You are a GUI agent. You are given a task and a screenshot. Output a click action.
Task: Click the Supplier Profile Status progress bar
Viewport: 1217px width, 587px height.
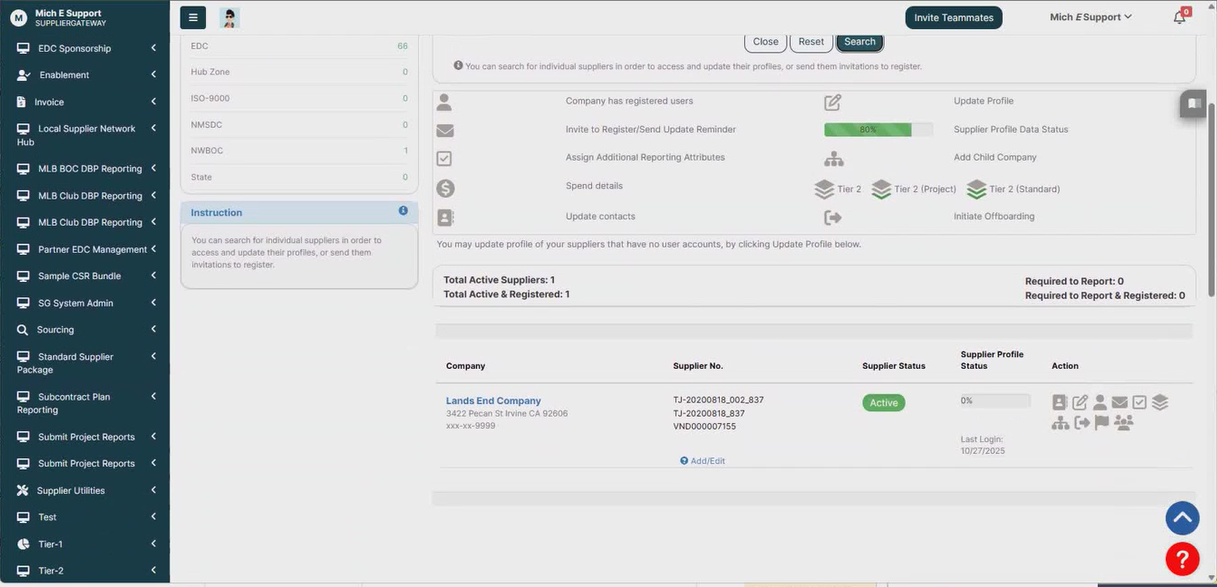point(995,401)
